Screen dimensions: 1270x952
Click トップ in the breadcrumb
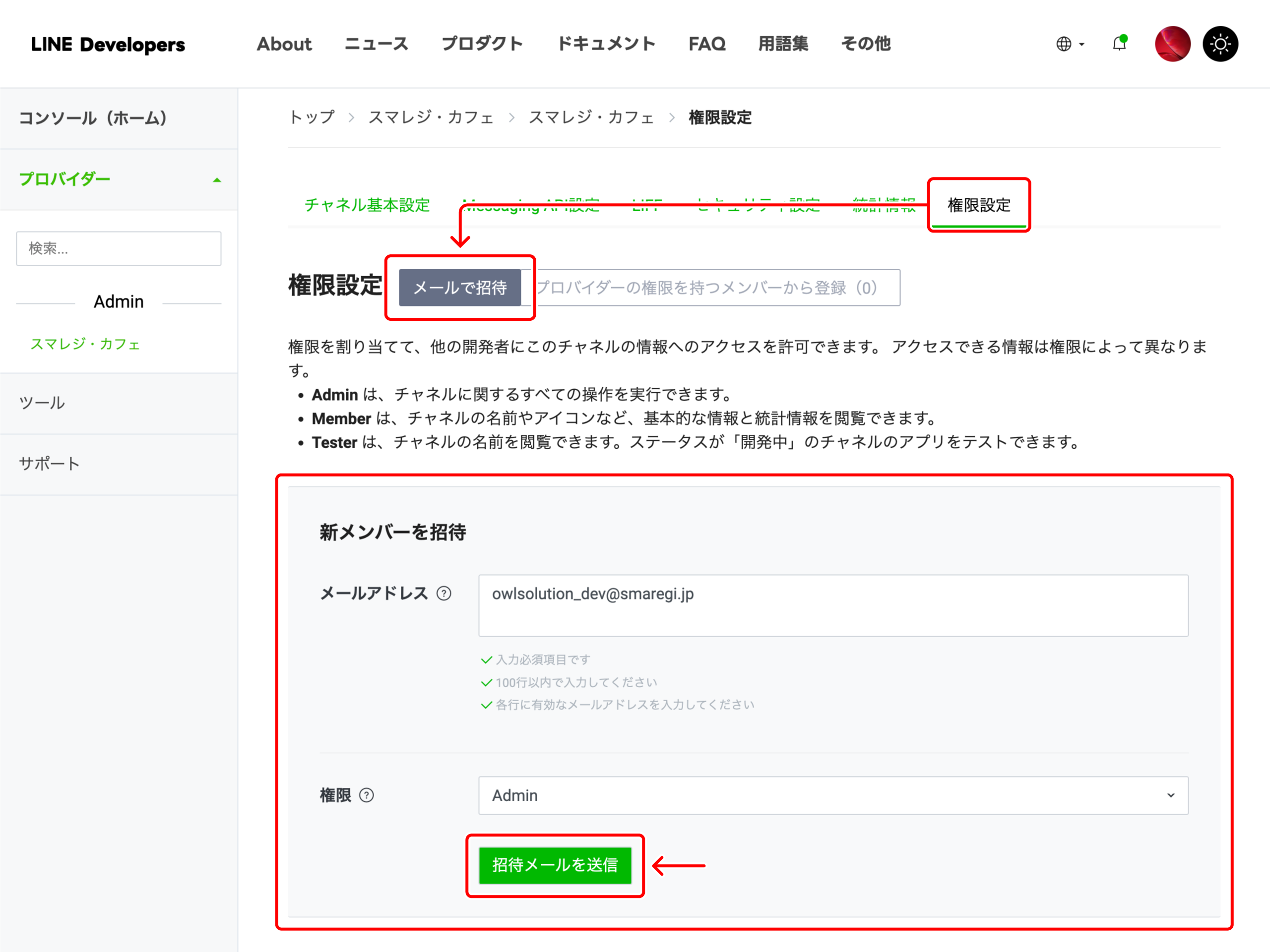click(x=312, y=117)
